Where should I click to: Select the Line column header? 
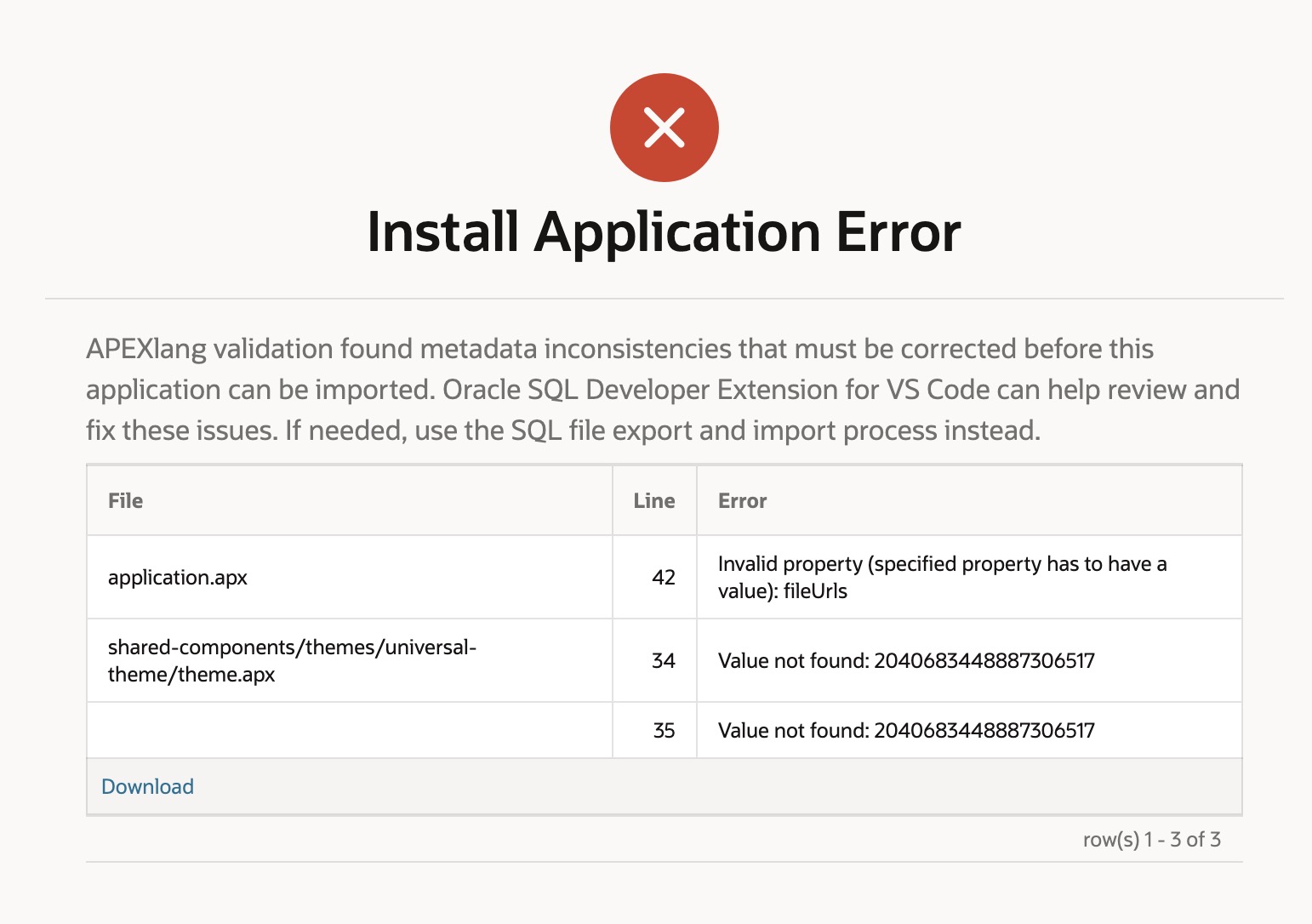(654, 500)
